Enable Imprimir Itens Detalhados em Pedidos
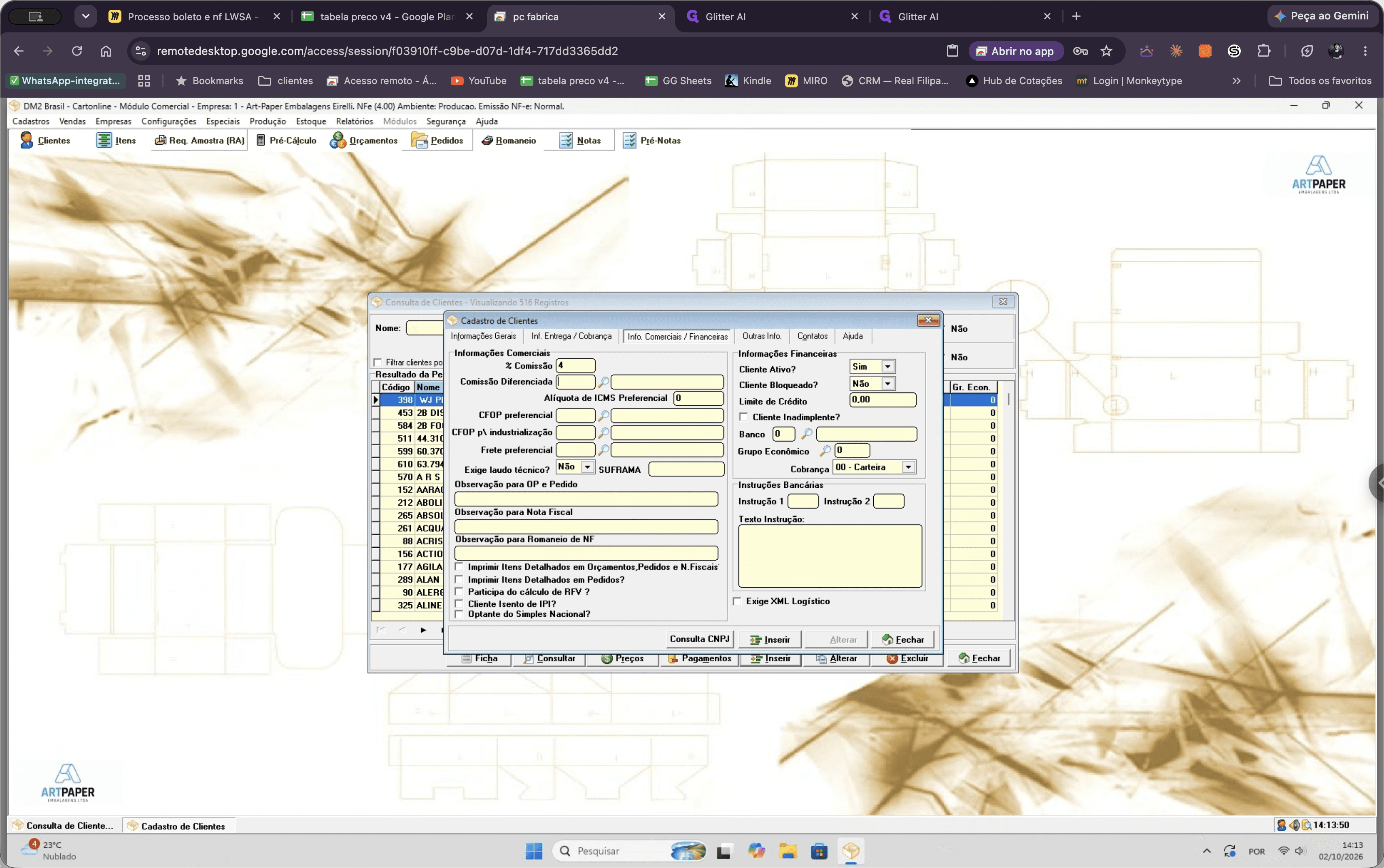Screen dimensions: 1384x868 pyautogui.click(x=459, y=579)
